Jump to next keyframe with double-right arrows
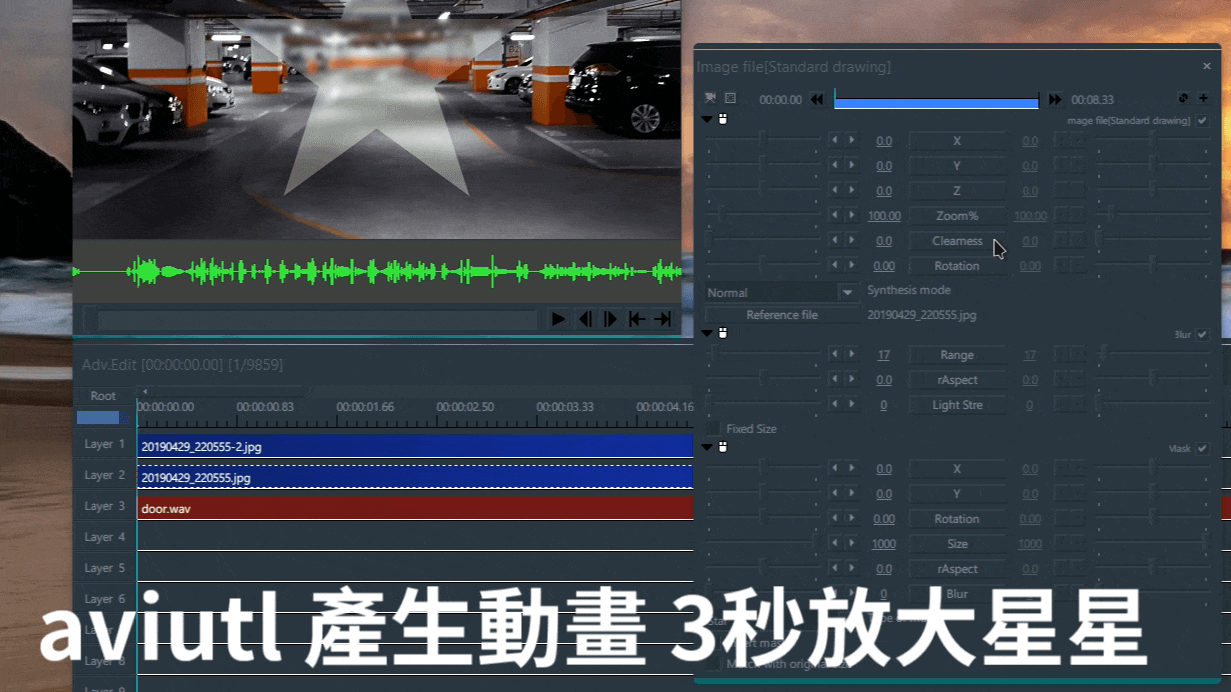 point(1054,100)
